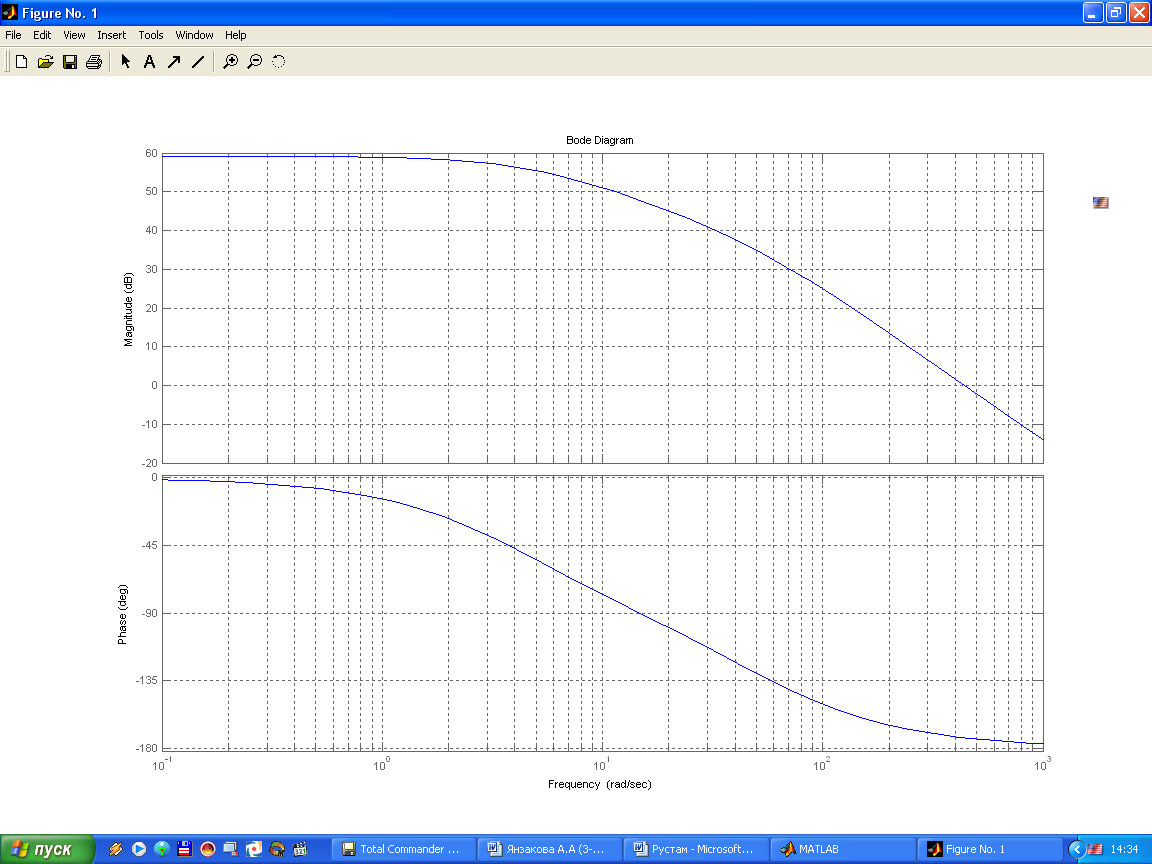Click the blue phase curve in lower plot
1152x864 pixels.
602,593
